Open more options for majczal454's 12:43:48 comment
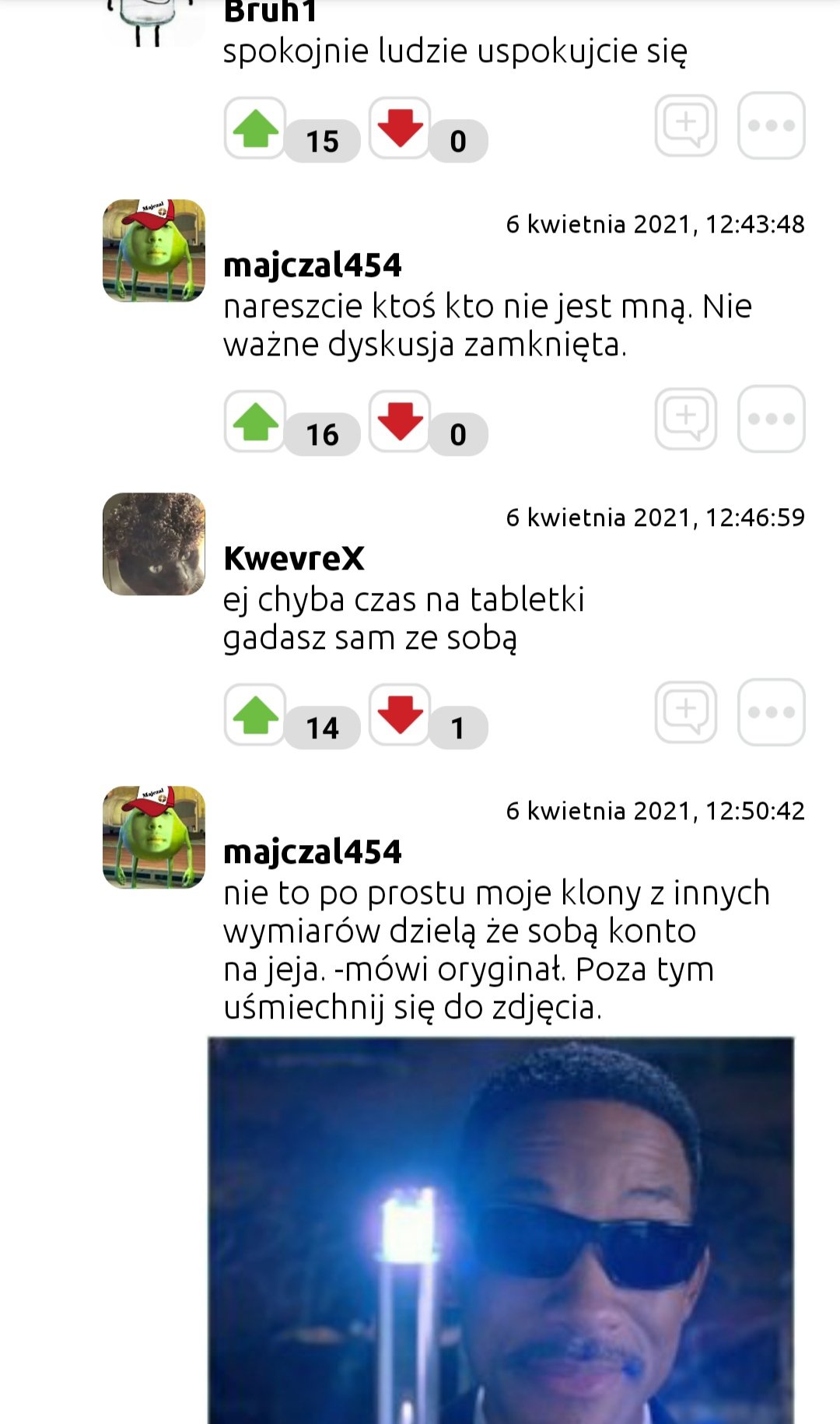Image resolution: width=840 pixels, height=1424 pixels. 771,419
